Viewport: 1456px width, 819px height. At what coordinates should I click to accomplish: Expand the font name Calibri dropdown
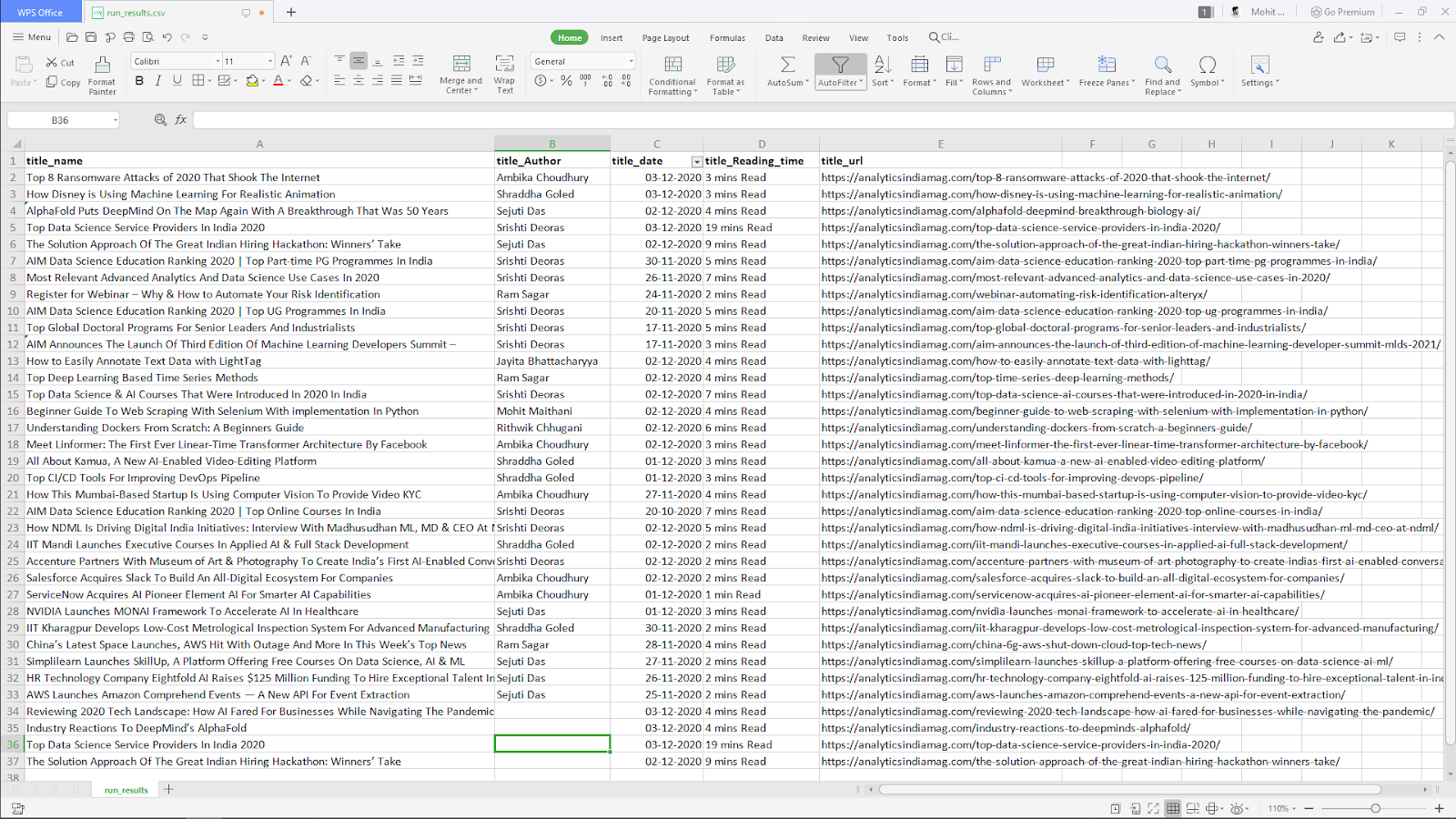[217, 61]
